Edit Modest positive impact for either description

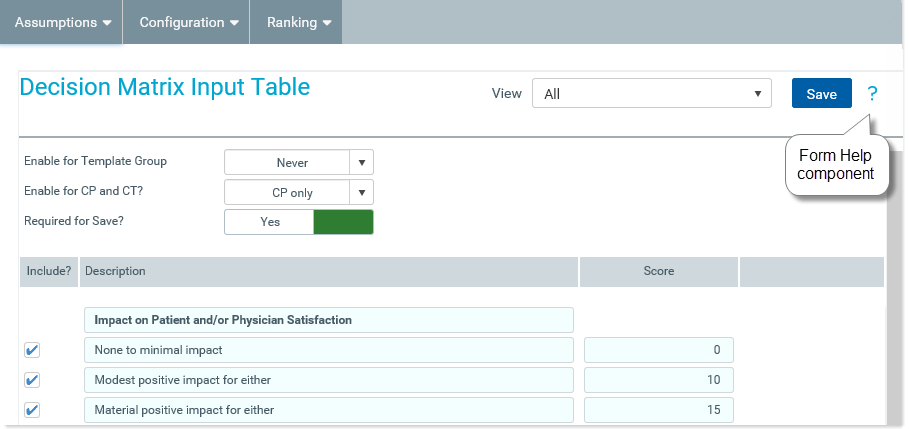[x=328, y=380]
